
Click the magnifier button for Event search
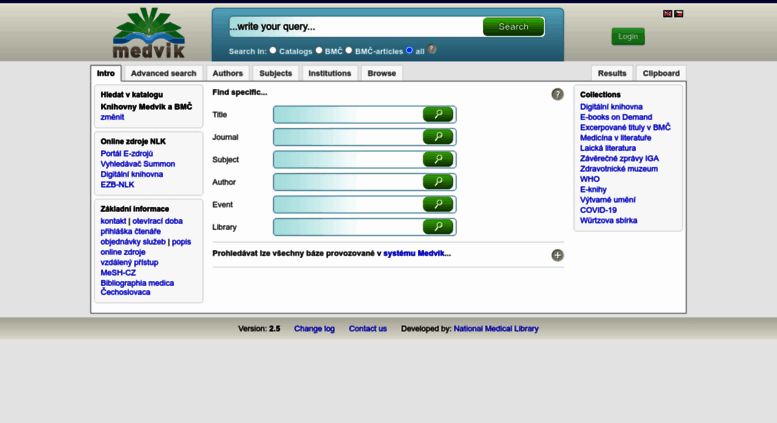click(438, 204)
